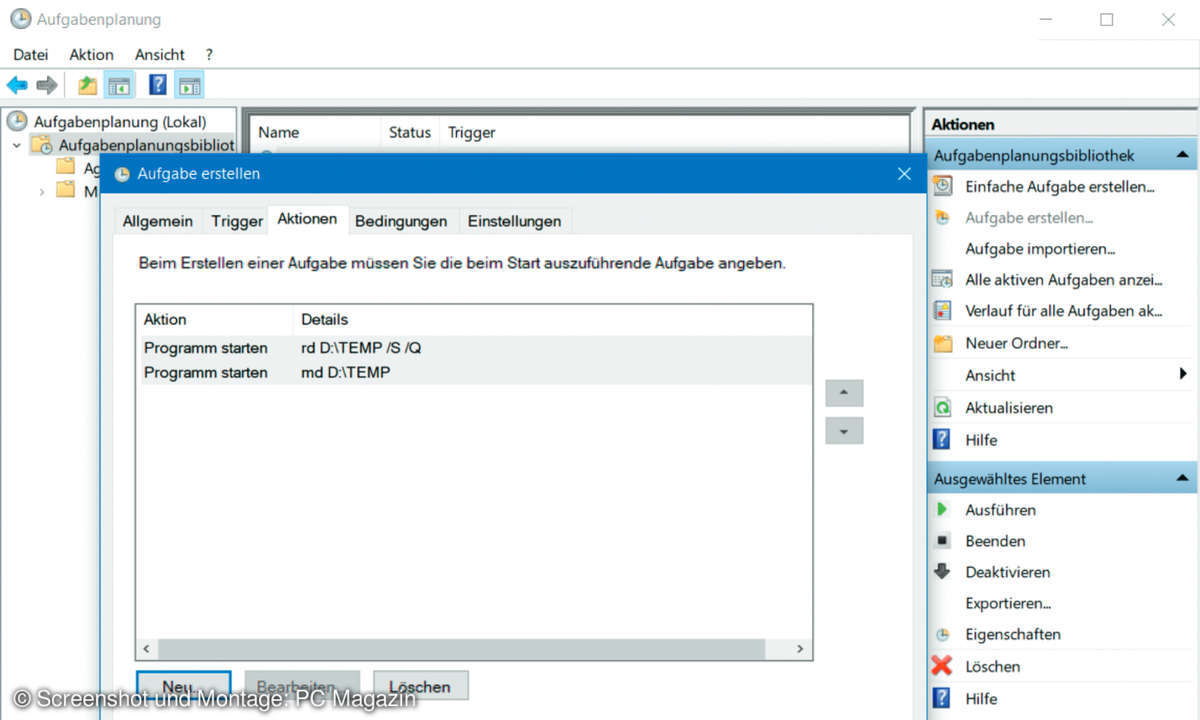Collapse the Ausgewähltes Element section

point(1182,478)
